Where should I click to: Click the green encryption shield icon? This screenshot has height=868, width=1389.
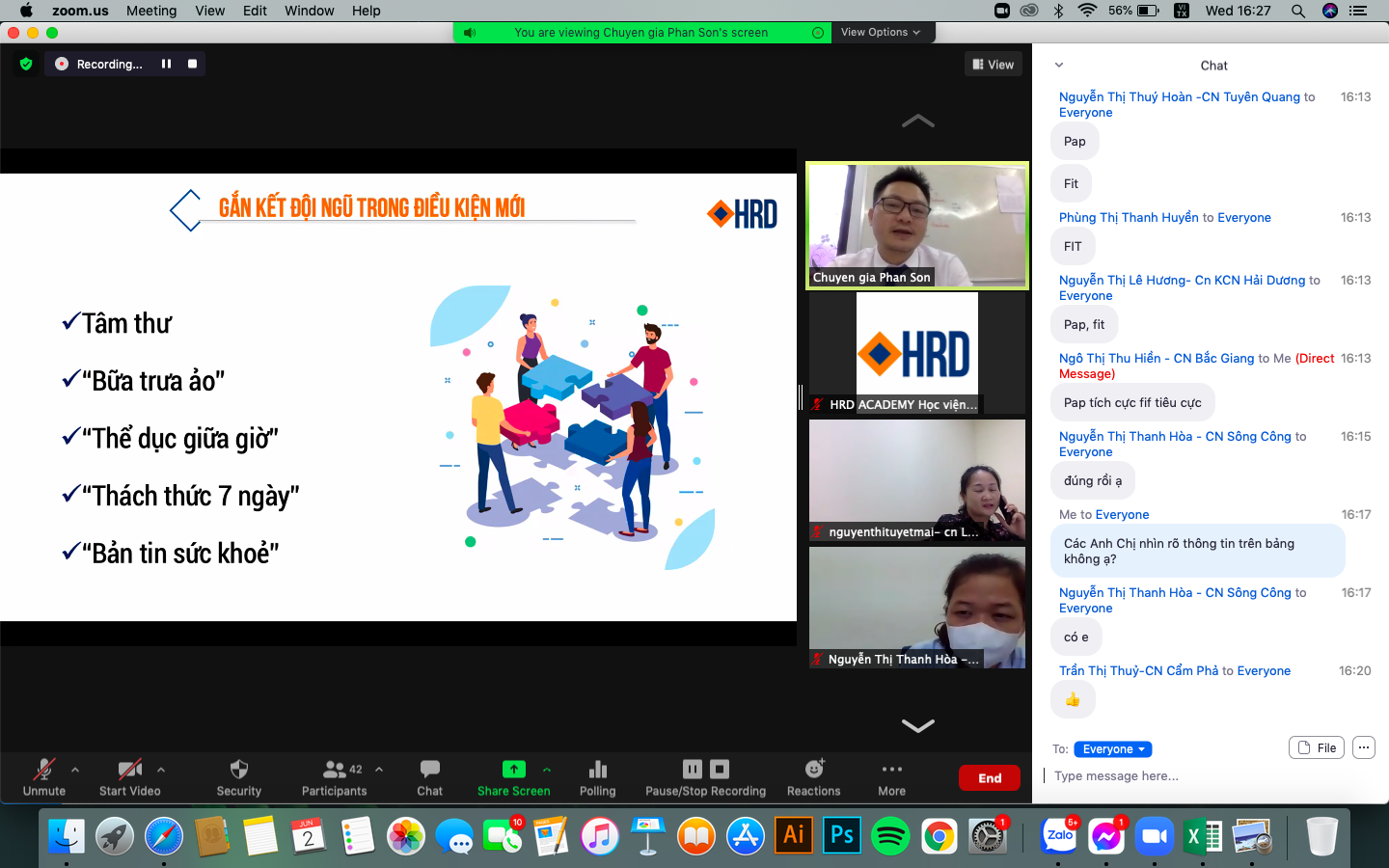coord(26,64)
